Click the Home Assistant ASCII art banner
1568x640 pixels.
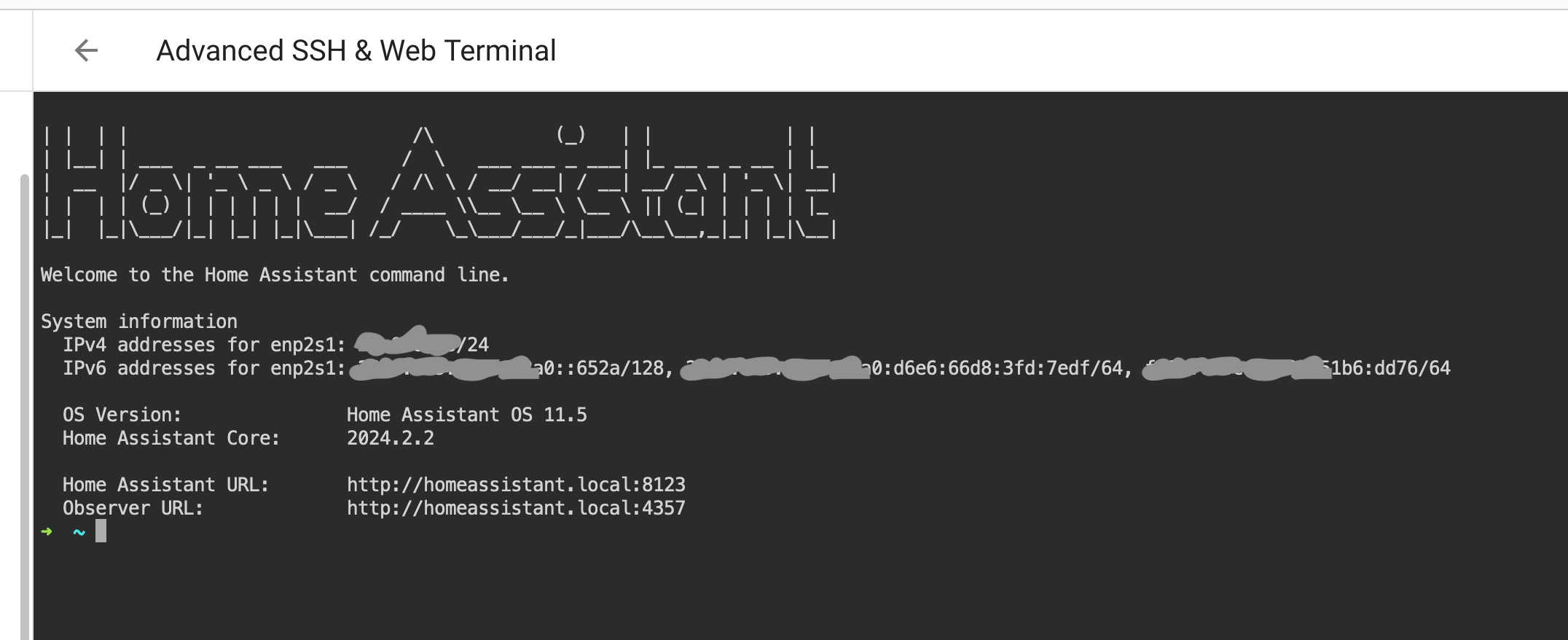(439, 183)
